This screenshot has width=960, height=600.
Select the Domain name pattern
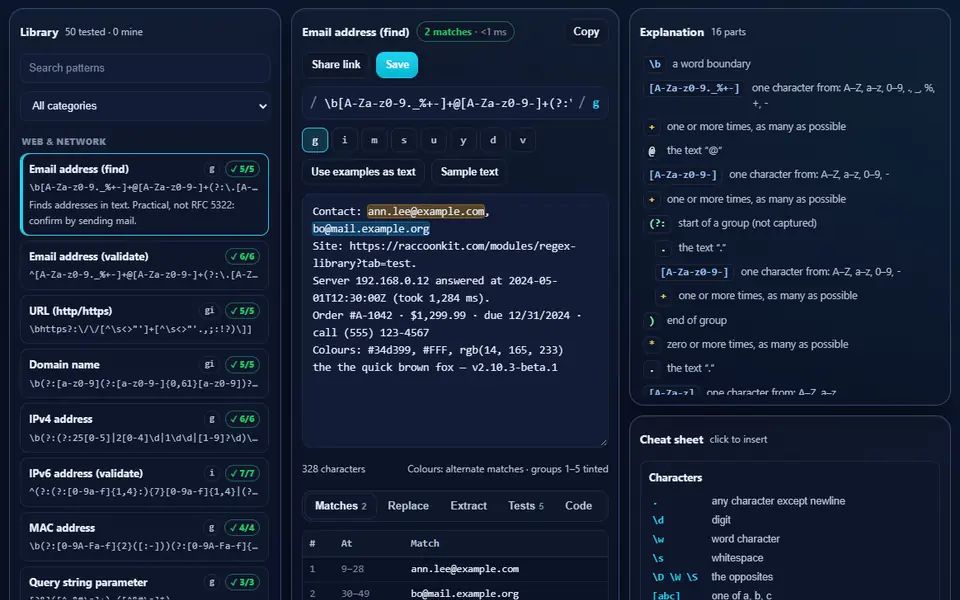coord(144,373)
